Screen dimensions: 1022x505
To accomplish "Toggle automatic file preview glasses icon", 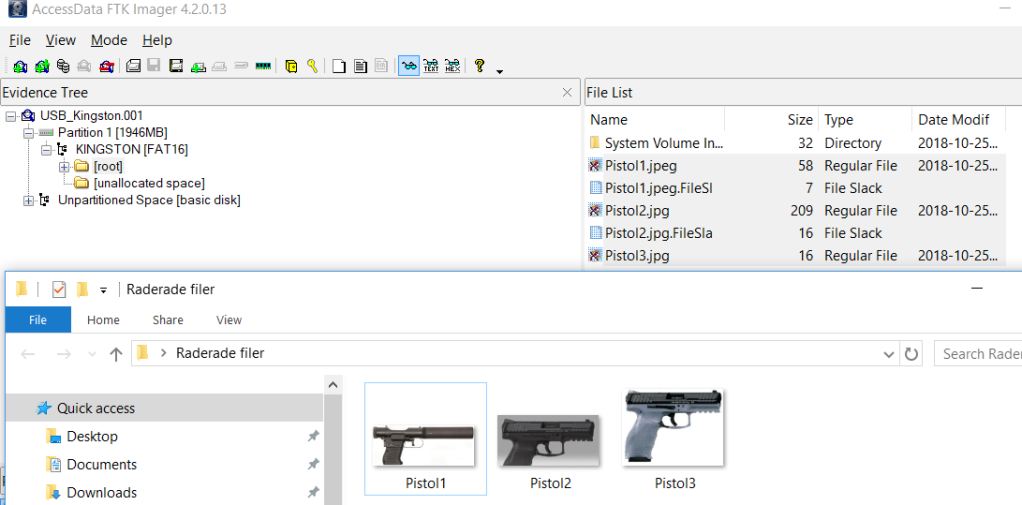I will tap(408, 66).
